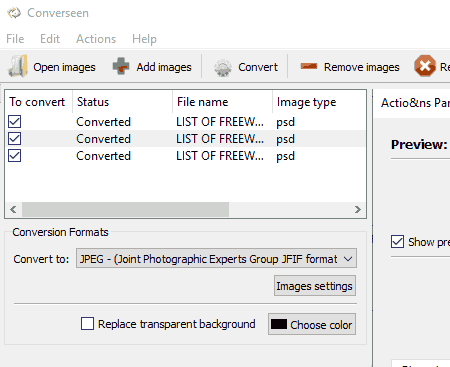Click the File name column header

point(222,102)
